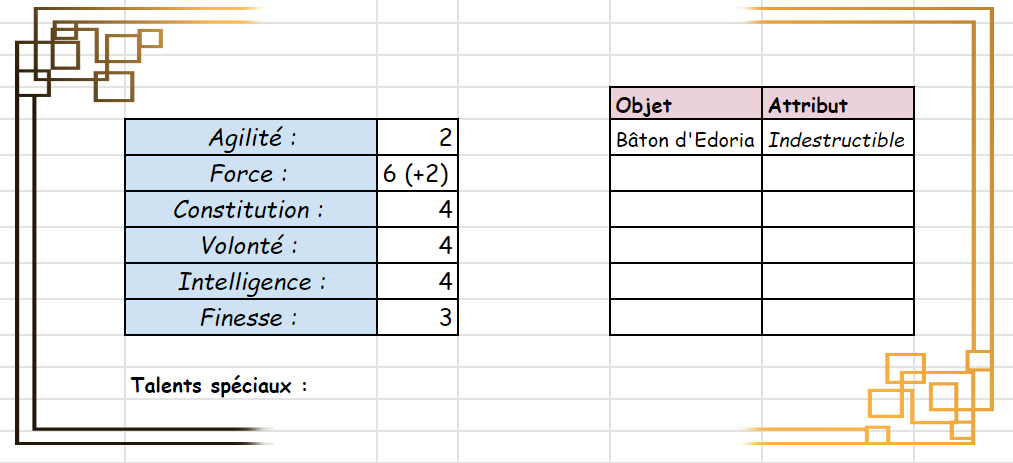This screenshot has width=1013, height=463.
Task: Click the Force value cell 6 (+2)
Action: click(417, 173)
